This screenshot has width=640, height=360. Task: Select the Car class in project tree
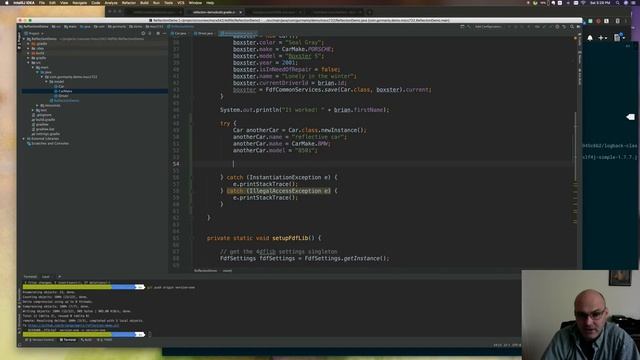[59, 86]
